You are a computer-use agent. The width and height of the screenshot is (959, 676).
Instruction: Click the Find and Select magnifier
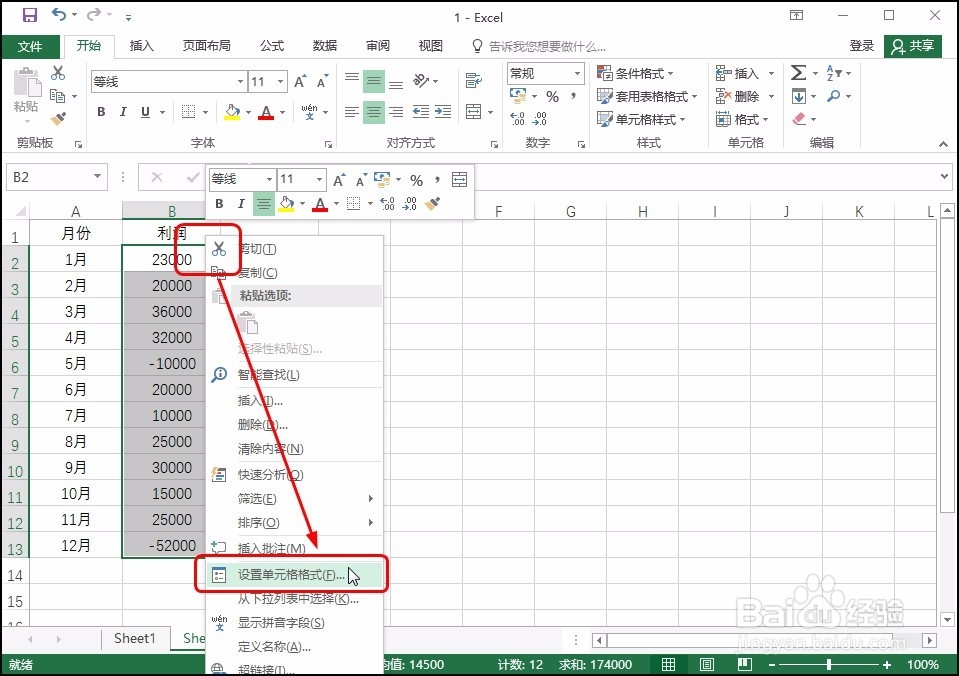point(833,96)
